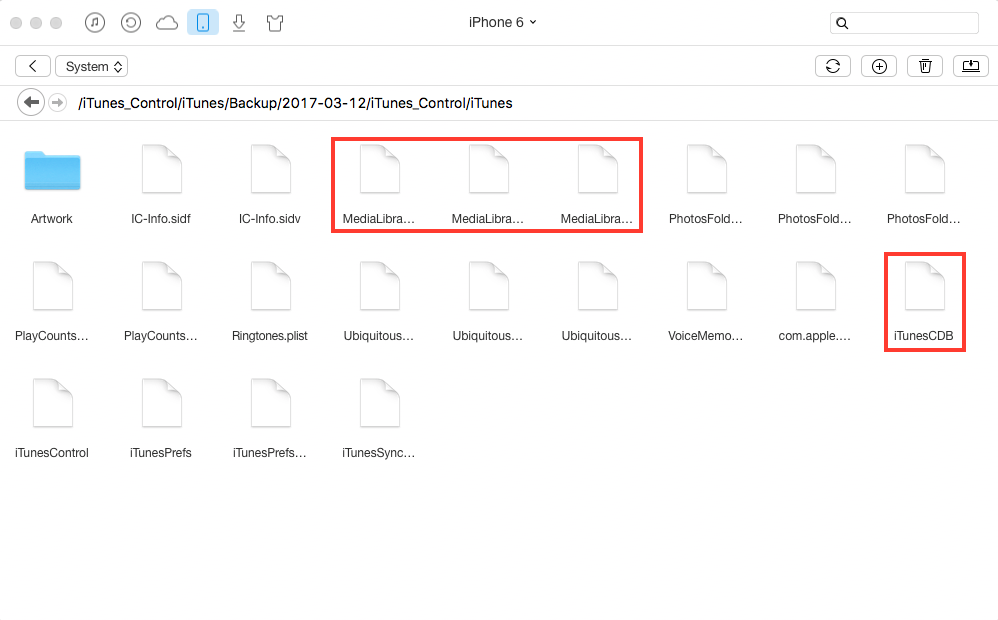998x620 pixels.
Task: Select the second MediaLibra… file
Action: coord(488,186)
